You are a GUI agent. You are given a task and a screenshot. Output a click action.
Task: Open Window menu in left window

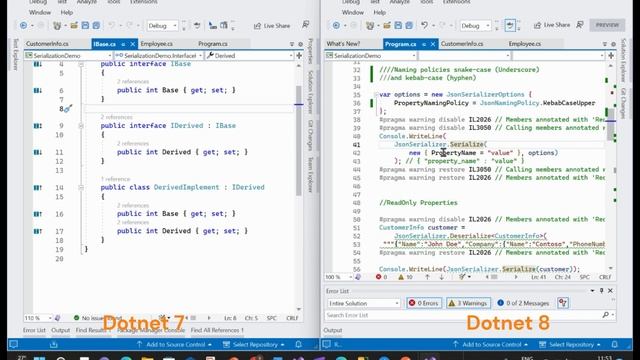pyautogui.click(x=40, y=12)
